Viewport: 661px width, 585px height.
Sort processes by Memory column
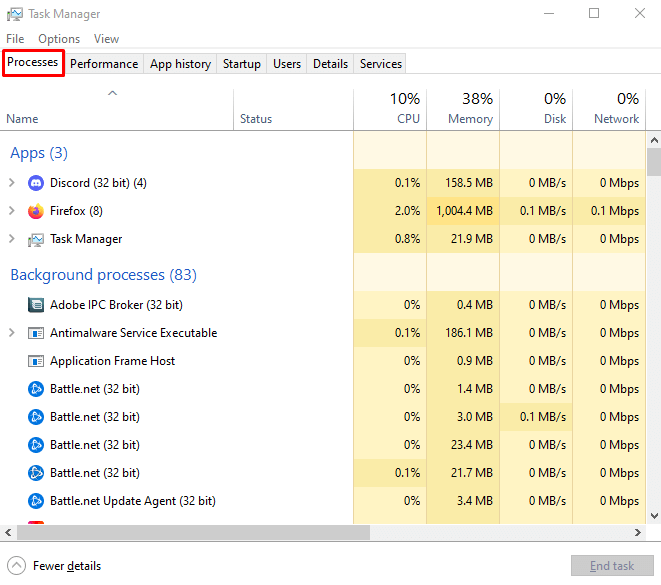(463, 109)
